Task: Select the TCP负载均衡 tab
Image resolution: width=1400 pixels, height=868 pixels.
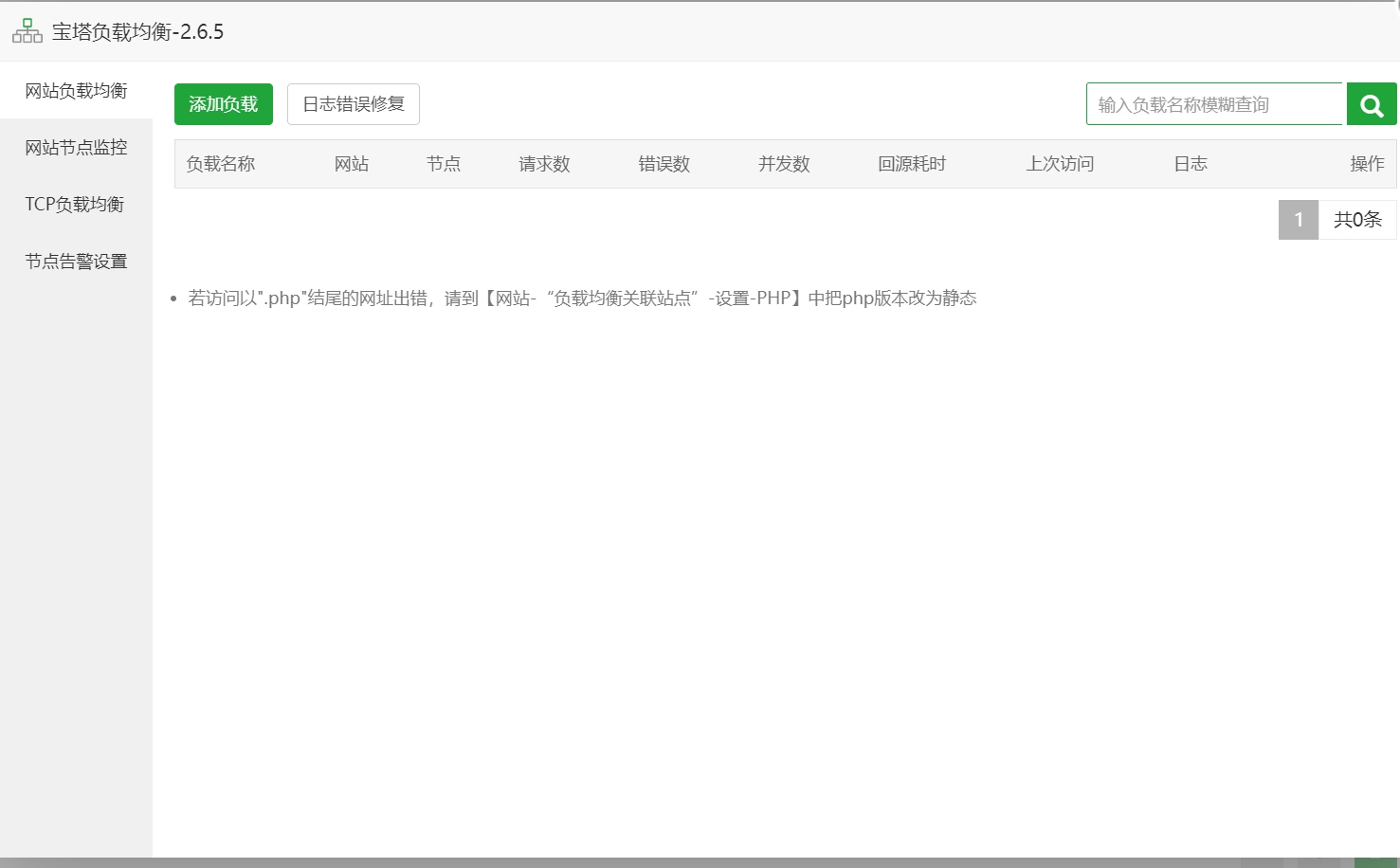Action: point(75,205)
